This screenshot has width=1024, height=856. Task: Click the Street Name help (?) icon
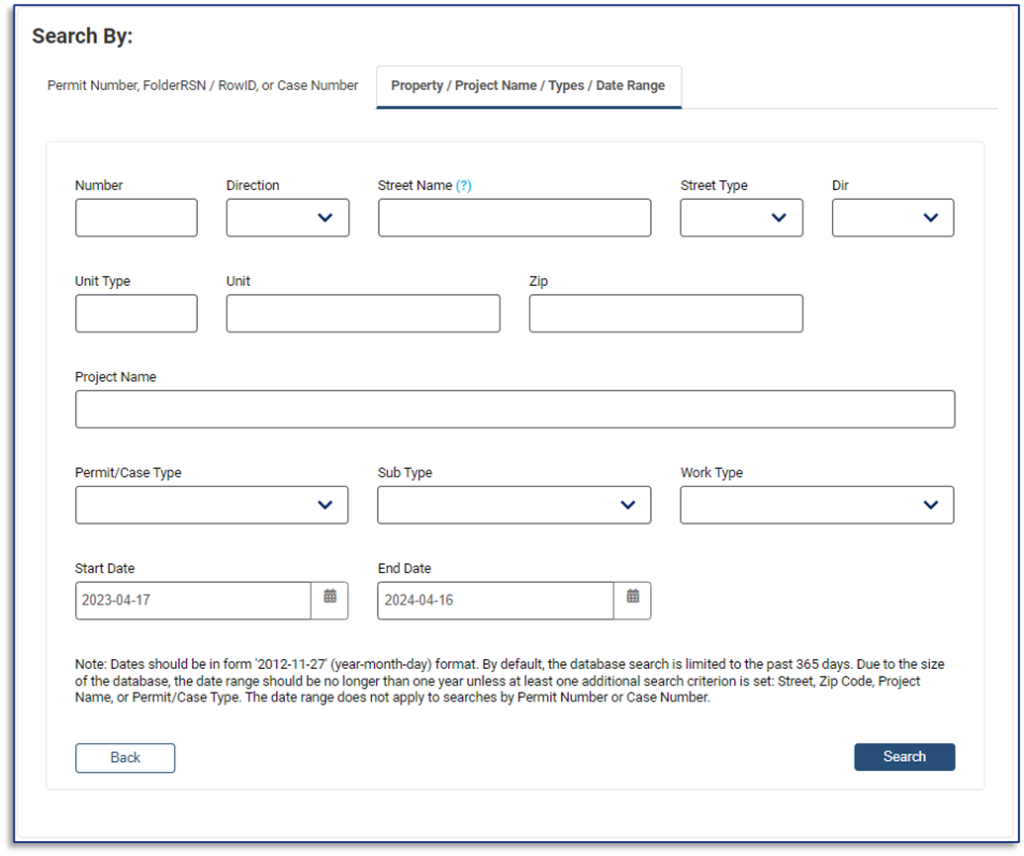[464, 186]
